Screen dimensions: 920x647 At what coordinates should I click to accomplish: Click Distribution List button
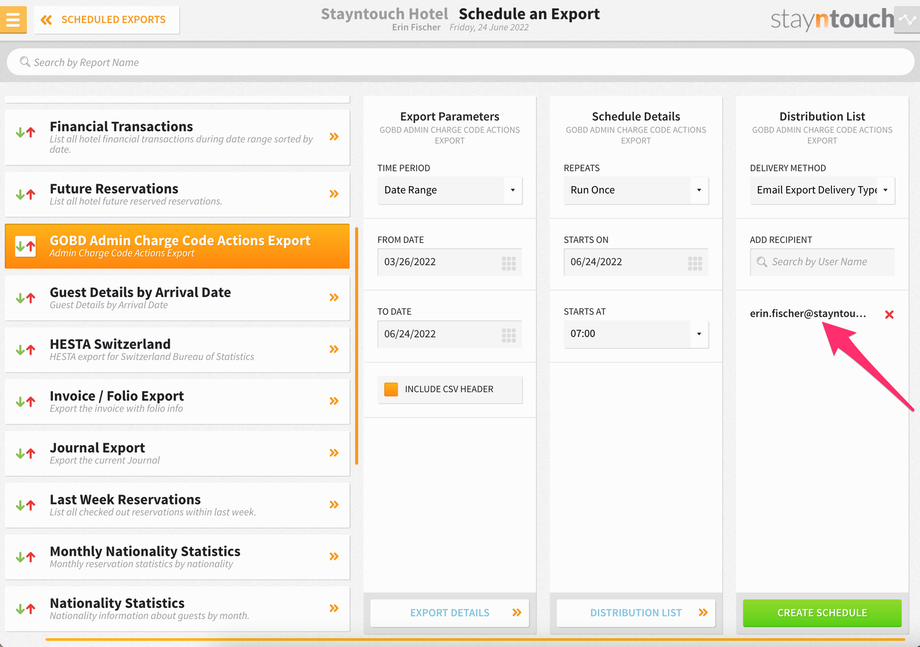pos(636,613)
